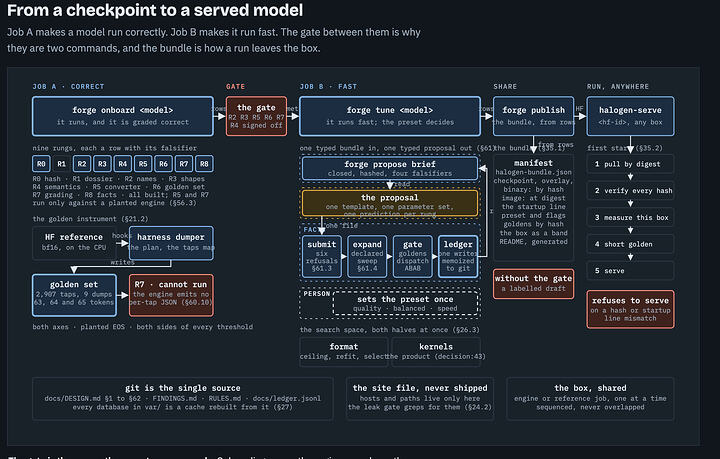The width and height of the screenshot is (720, 459).
Task: Click the "expand" declared sweep box
Action: [367, 257]
